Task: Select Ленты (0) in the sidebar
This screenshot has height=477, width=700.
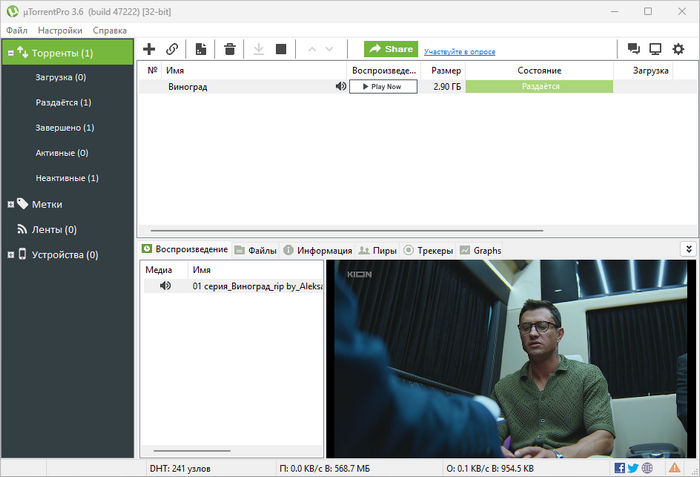Action: (x=54, y=230)
